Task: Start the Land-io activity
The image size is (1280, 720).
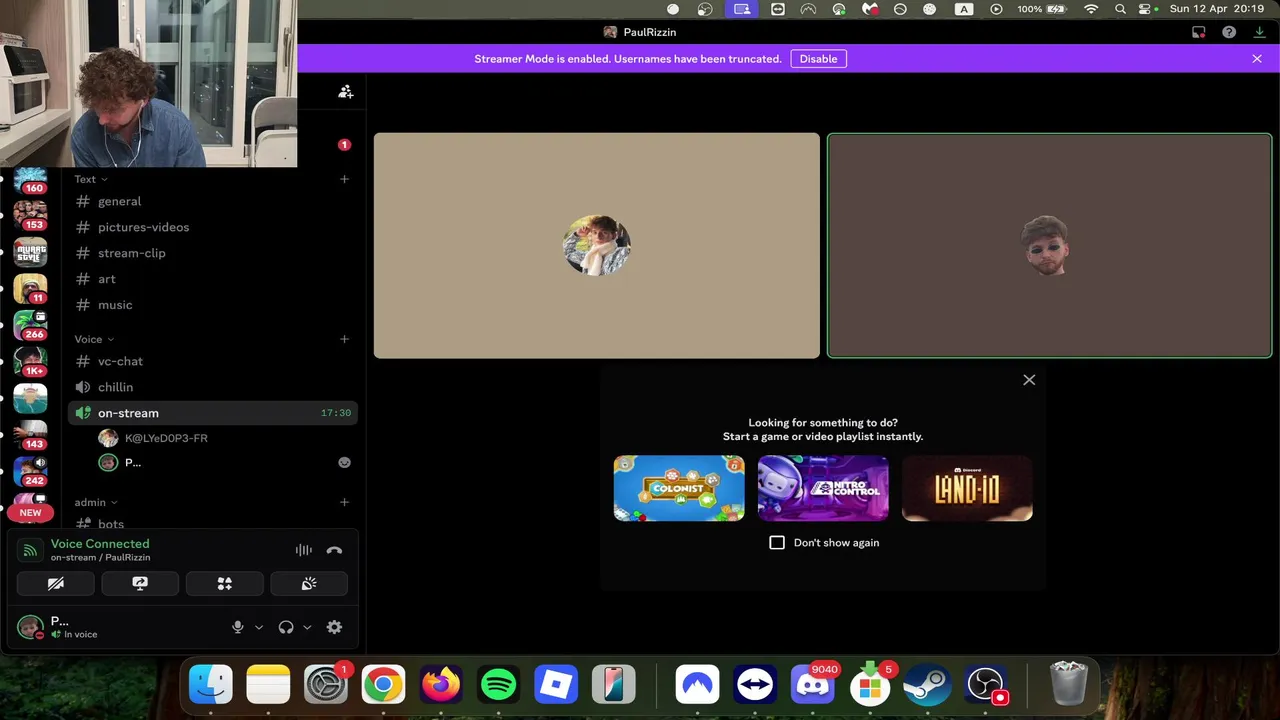Action: (967, 488)
